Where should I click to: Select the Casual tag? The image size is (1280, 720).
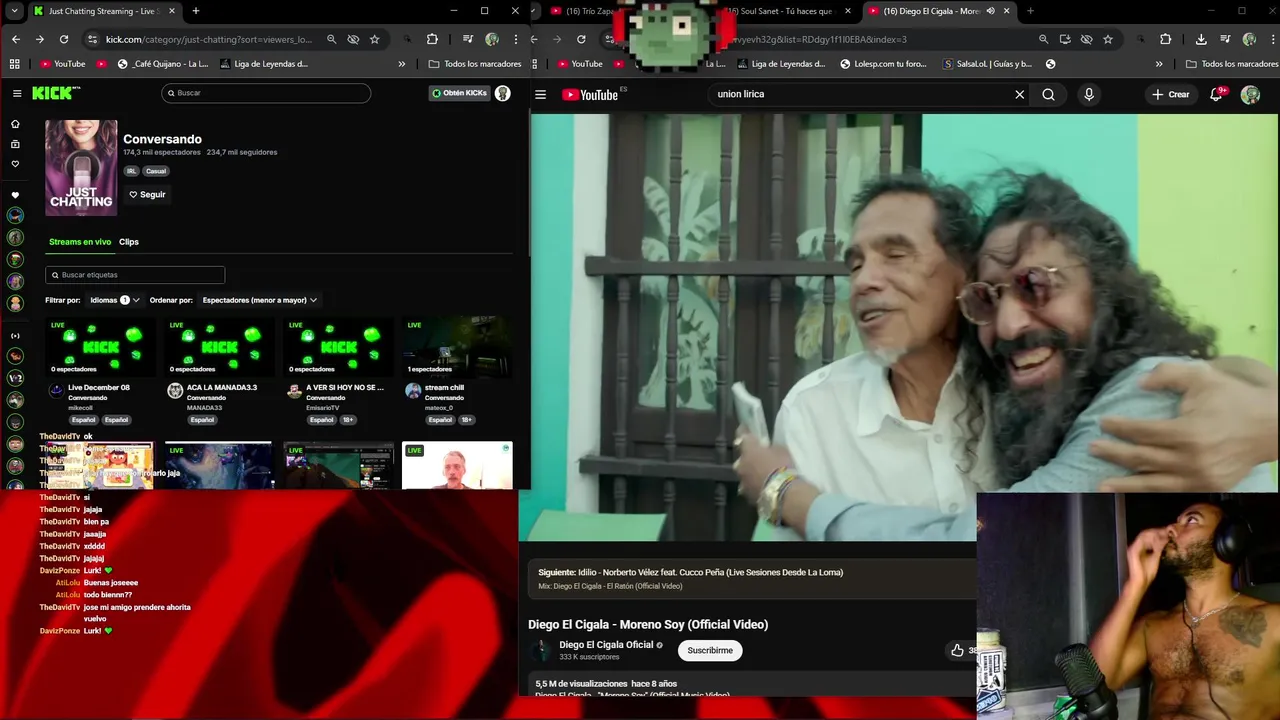click(x=156, y=171)
